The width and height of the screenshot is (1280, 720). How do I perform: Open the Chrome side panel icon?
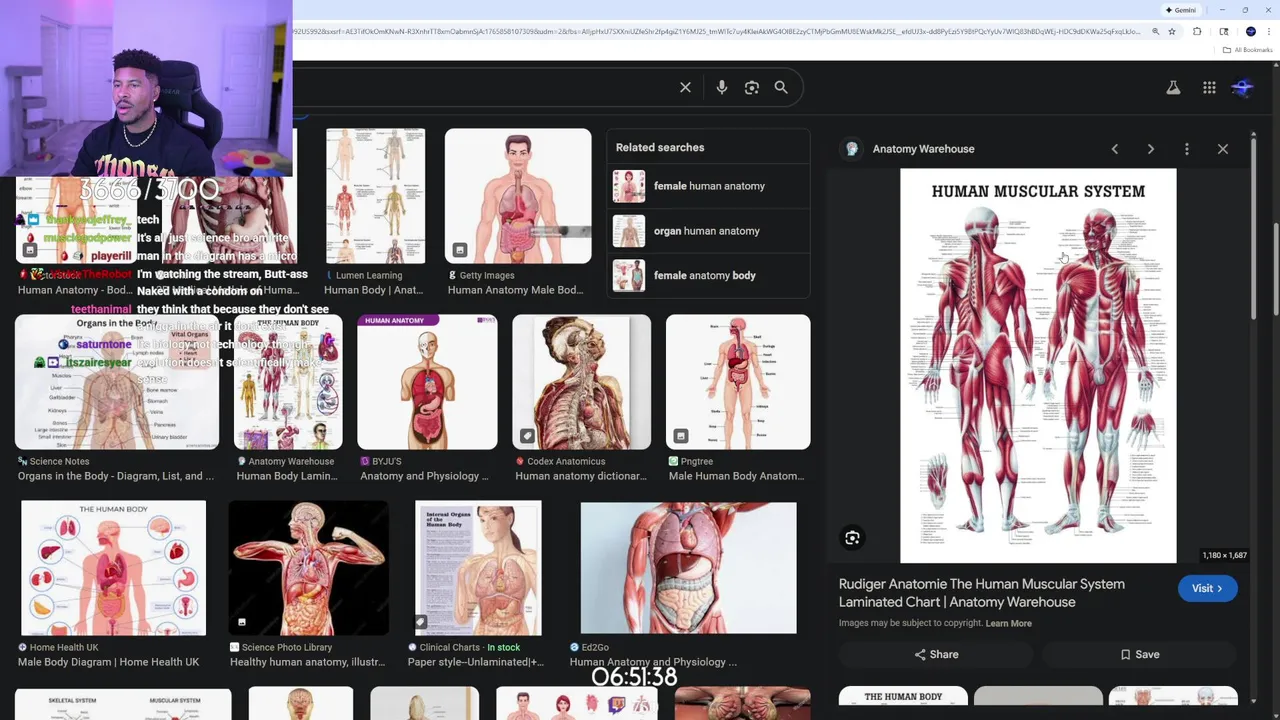[x=1224, y=32]
